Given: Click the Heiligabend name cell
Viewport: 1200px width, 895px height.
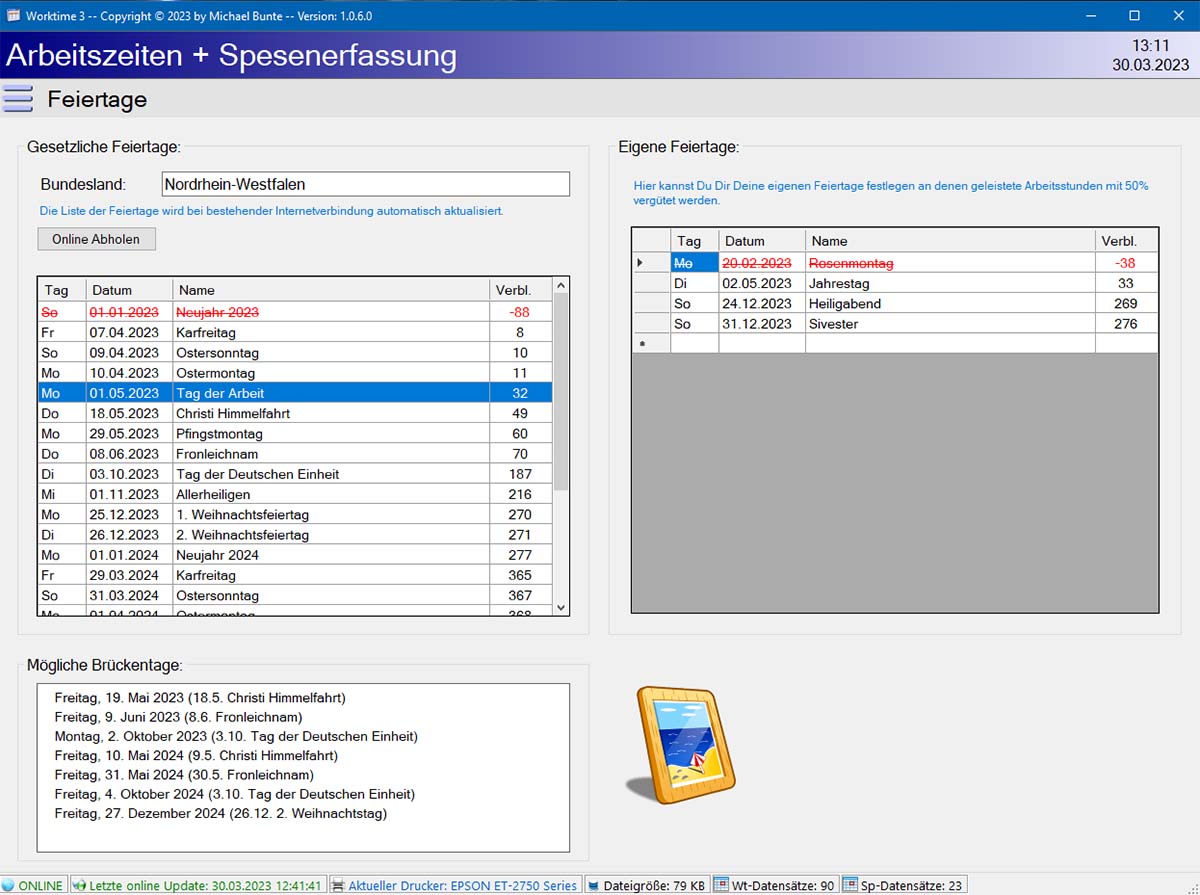Looking at the screenshot, I should [950, 303].
